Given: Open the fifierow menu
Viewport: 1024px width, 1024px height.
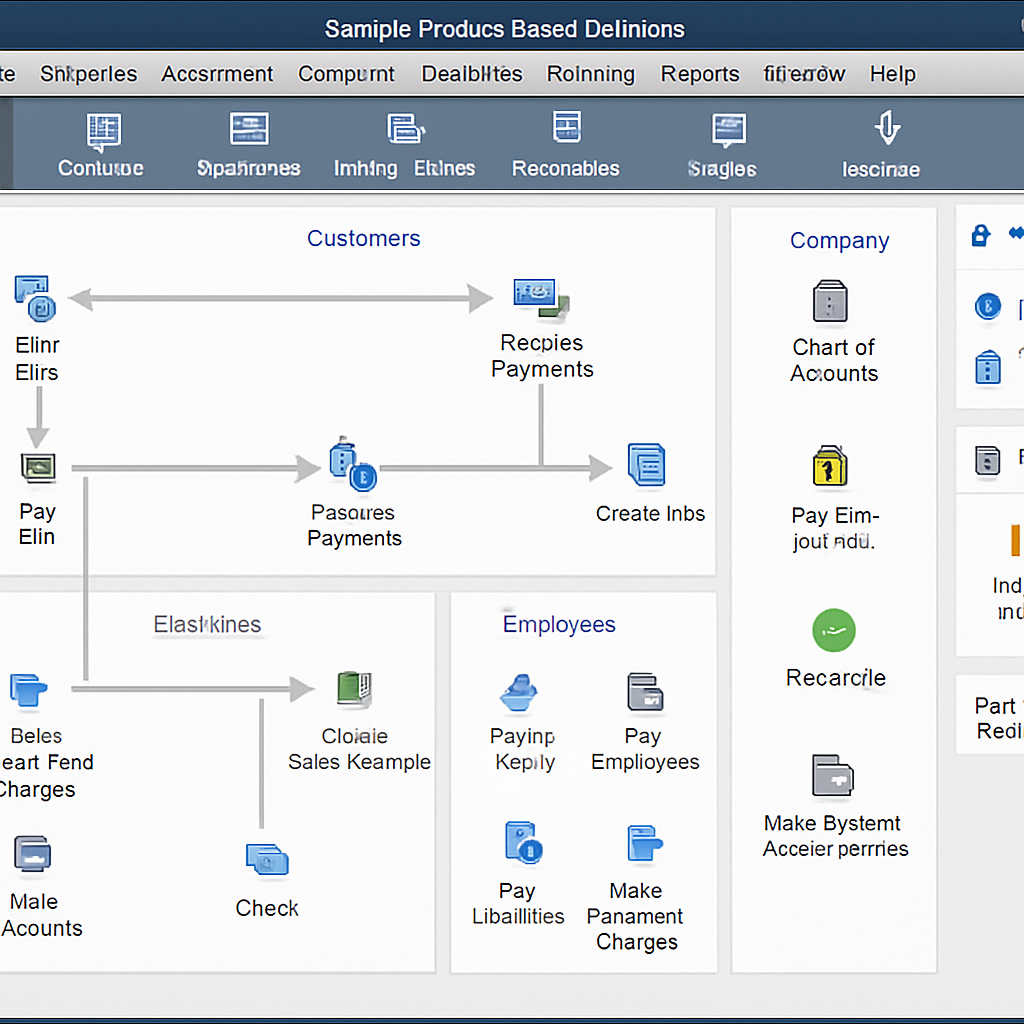Looking at the screenshot, I should pos(805,74).
